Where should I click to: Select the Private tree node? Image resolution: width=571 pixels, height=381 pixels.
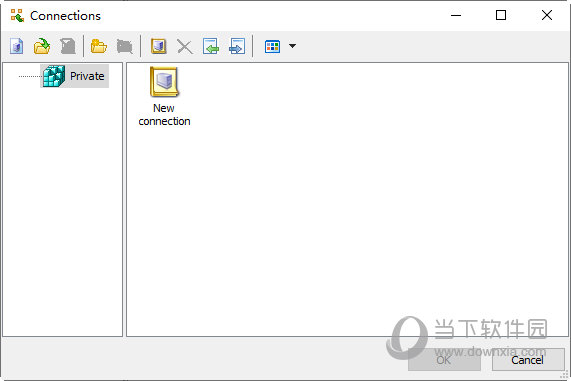74,76
